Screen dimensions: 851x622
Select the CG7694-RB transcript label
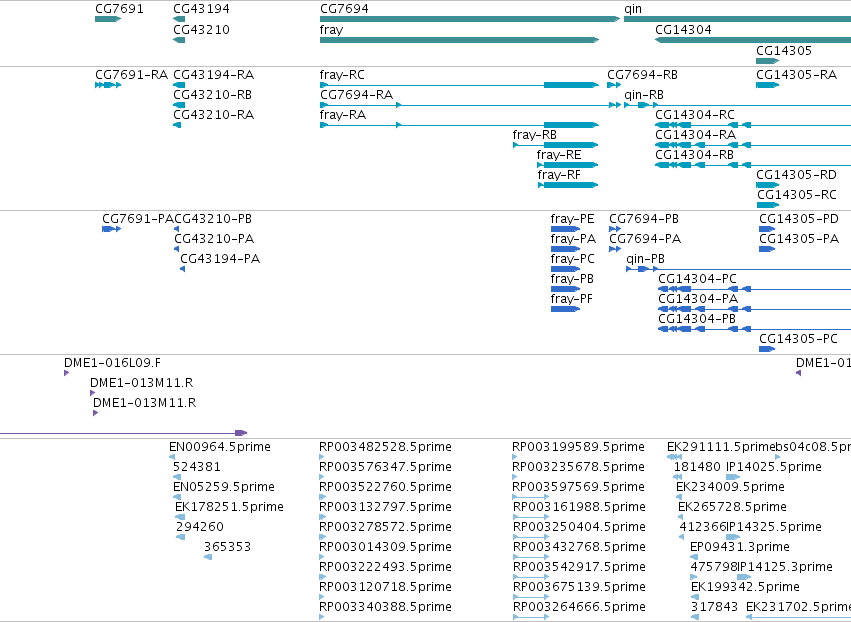[643, 75]
